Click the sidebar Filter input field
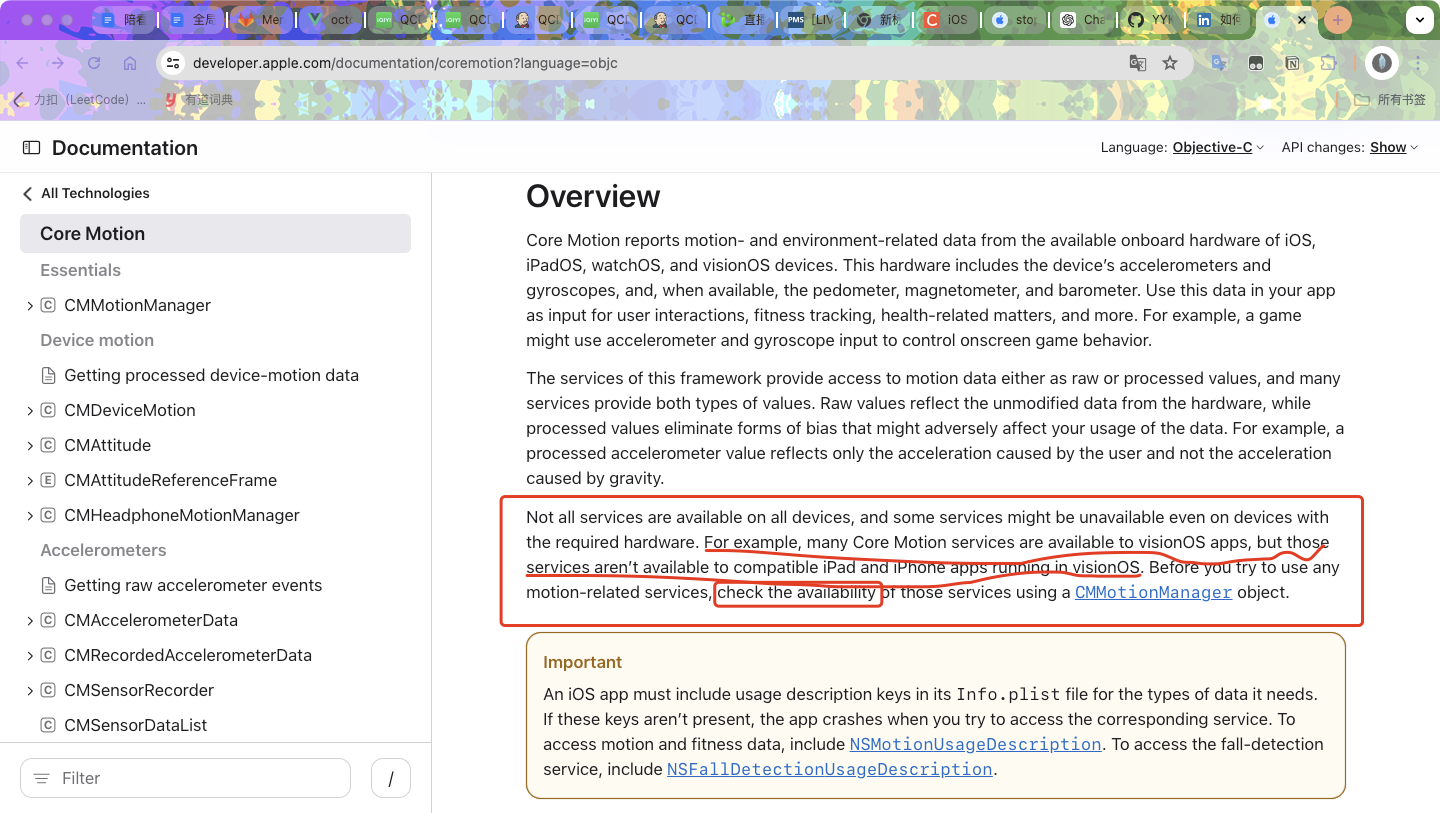Image resolution: width=1440 pixels, height=813 pixels. click(x=186, y=778)
